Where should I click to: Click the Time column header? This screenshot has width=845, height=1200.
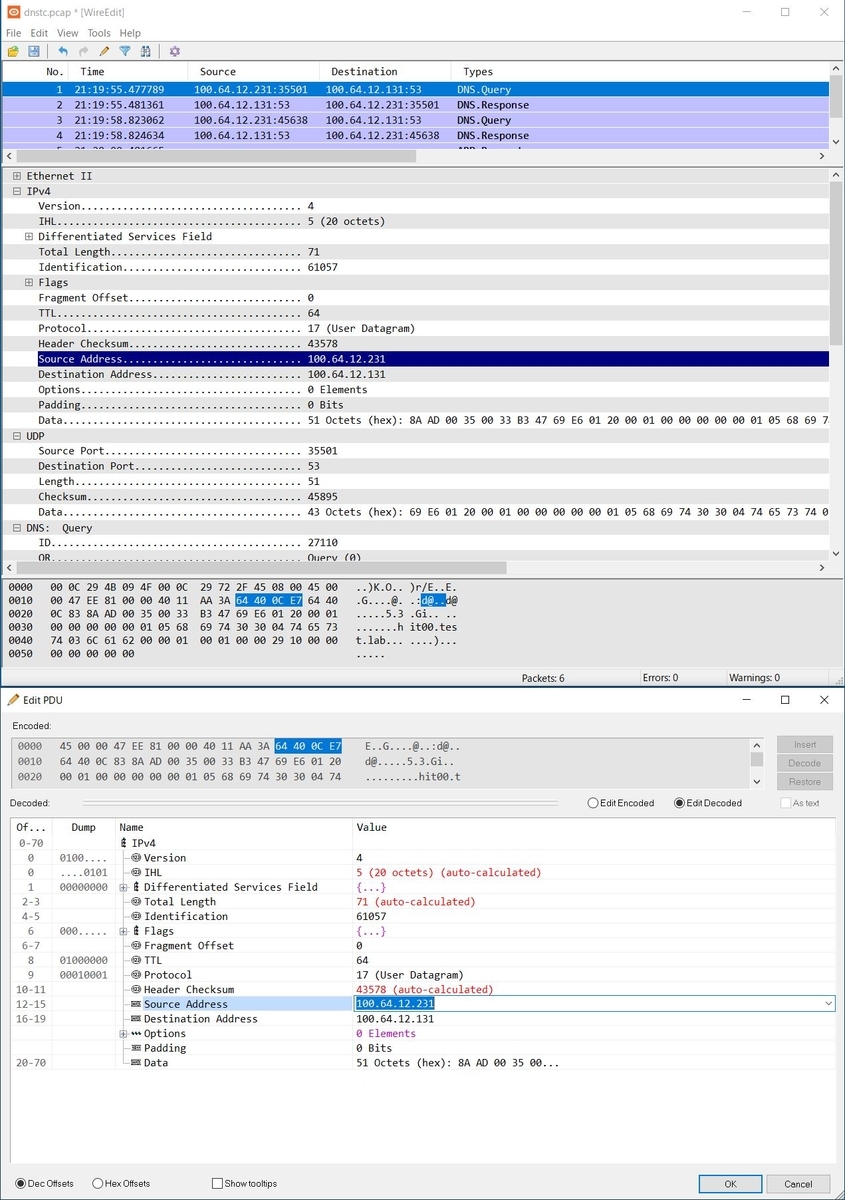[130, 72]
